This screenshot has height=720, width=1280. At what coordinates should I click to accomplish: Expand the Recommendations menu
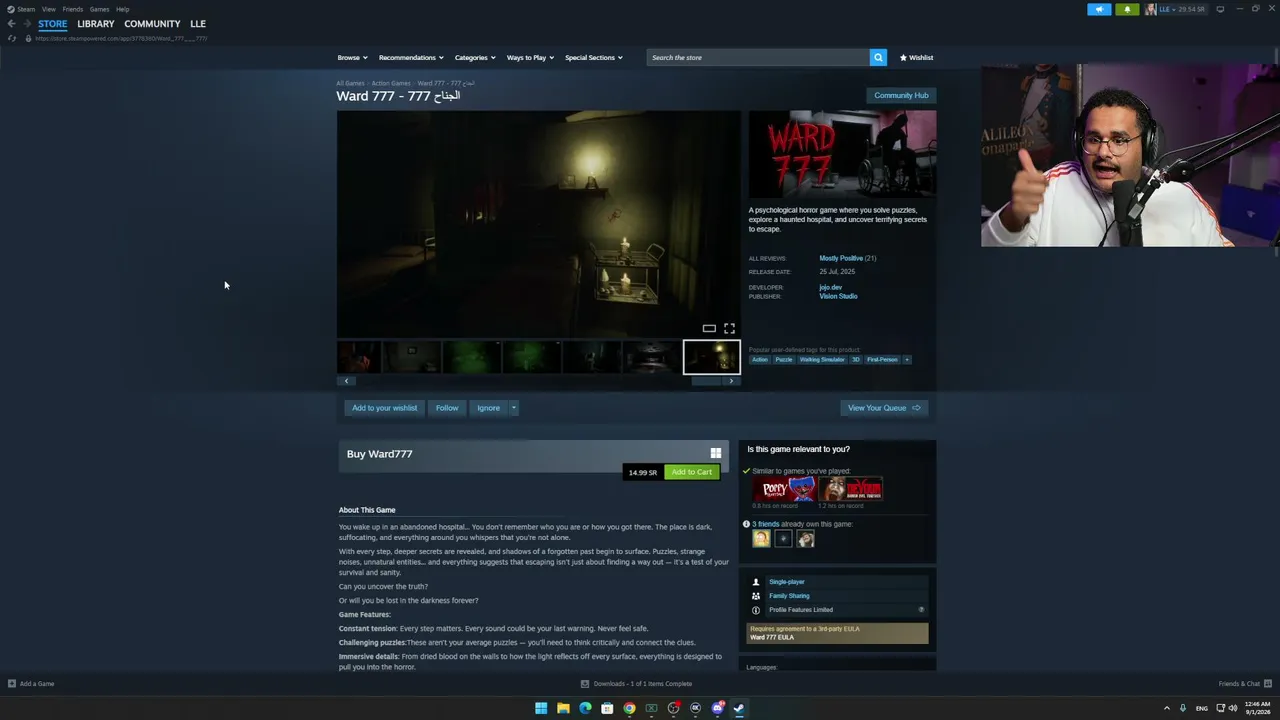click(410, 58)
